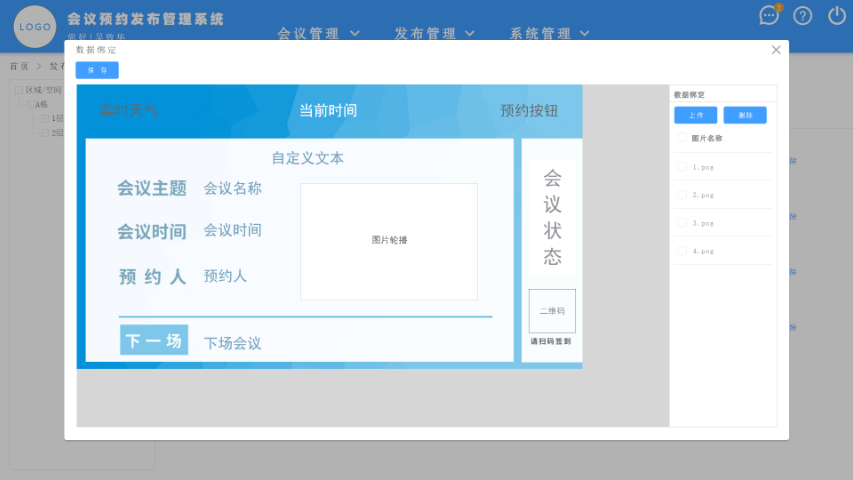Viewport: 853px width, 480px height.
Task: Expand the 系统管理 dropdown menu
Action: 550,33
